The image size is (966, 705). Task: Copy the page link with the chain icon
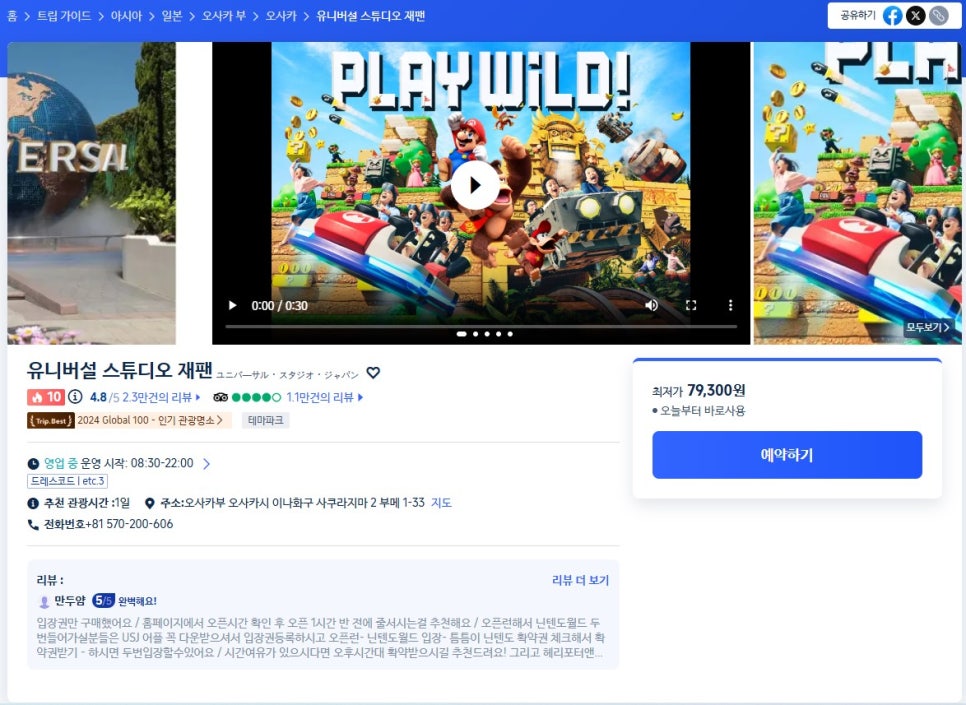(x=938, y=15)
